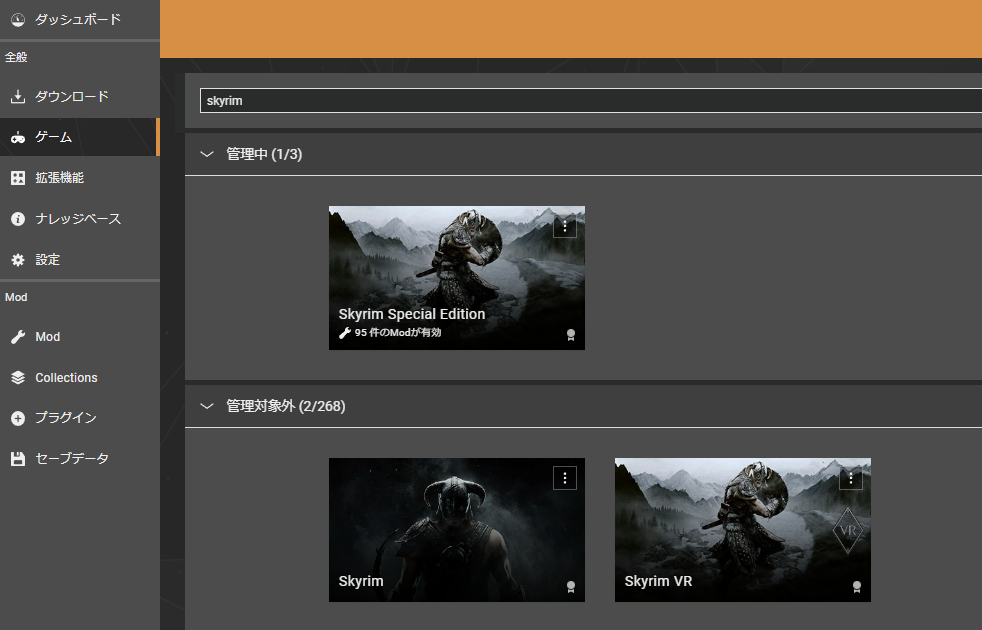This screenshot has height=630, width=982.
Task: Click the wrench icon next to 95 件のModが有効
Action: (x=344, y=333)
